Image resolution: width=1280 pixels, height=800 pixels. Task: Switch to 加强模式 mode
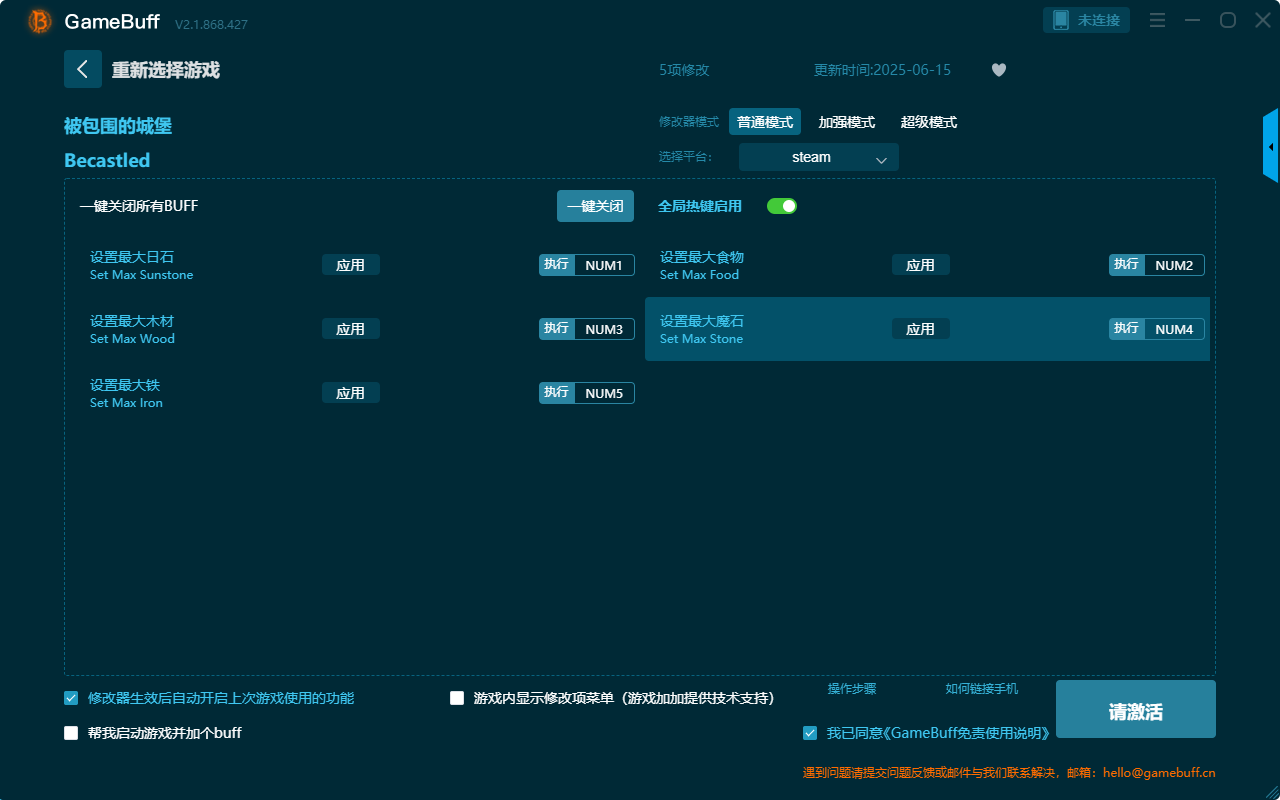(848, 121)
